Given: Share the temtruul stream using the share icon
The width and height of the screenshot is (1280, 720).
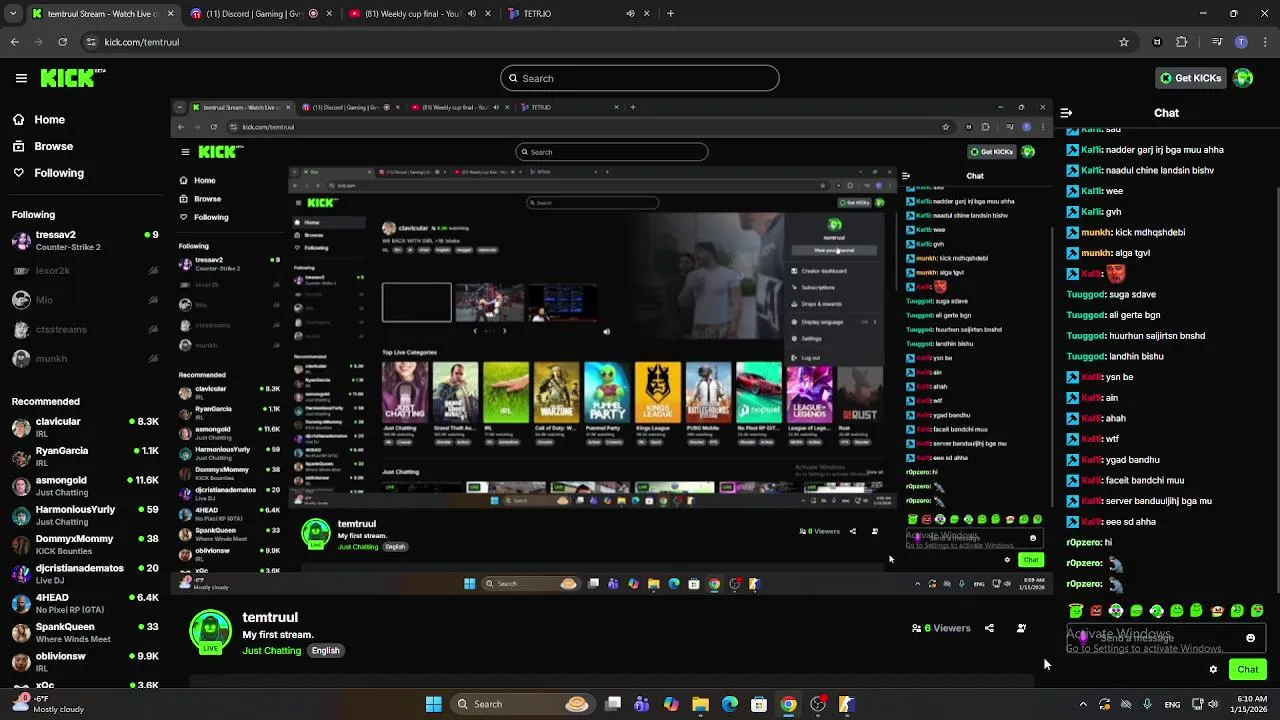Looking at the screenshot, I should point(989,628).
